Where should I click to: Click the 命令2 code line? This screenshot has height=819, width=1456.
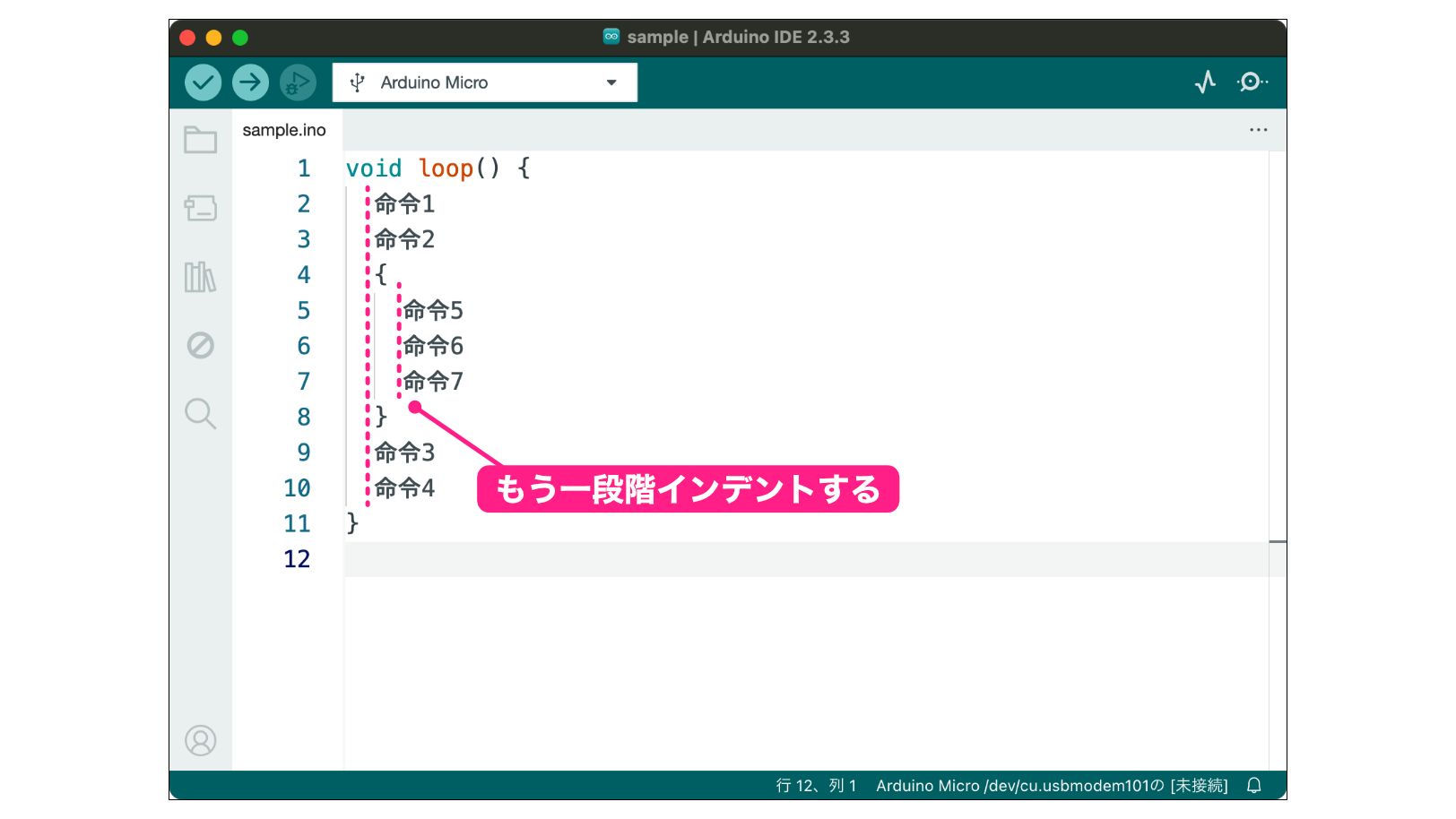404,239
